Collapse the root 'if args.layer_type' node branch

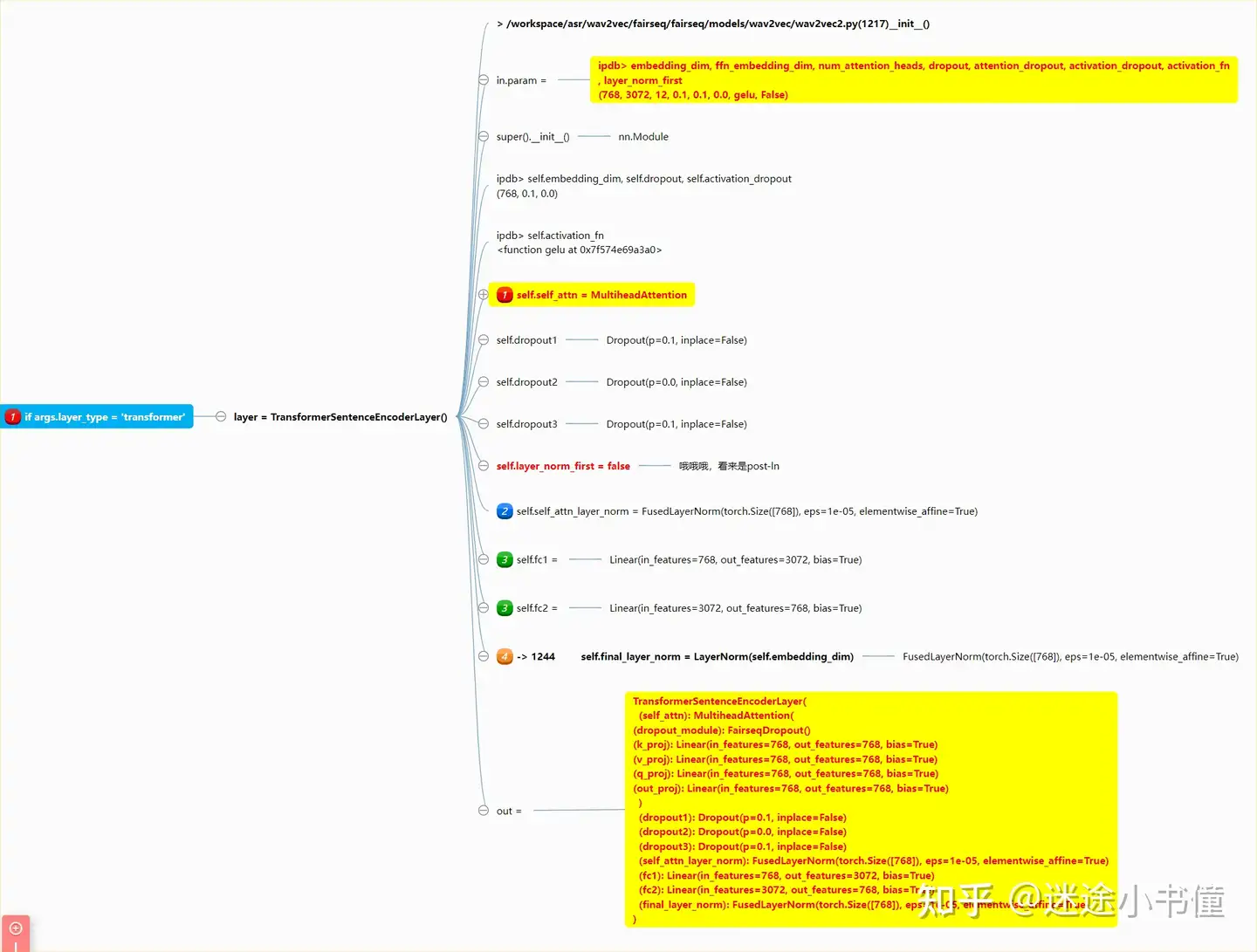tap(221, 417)
